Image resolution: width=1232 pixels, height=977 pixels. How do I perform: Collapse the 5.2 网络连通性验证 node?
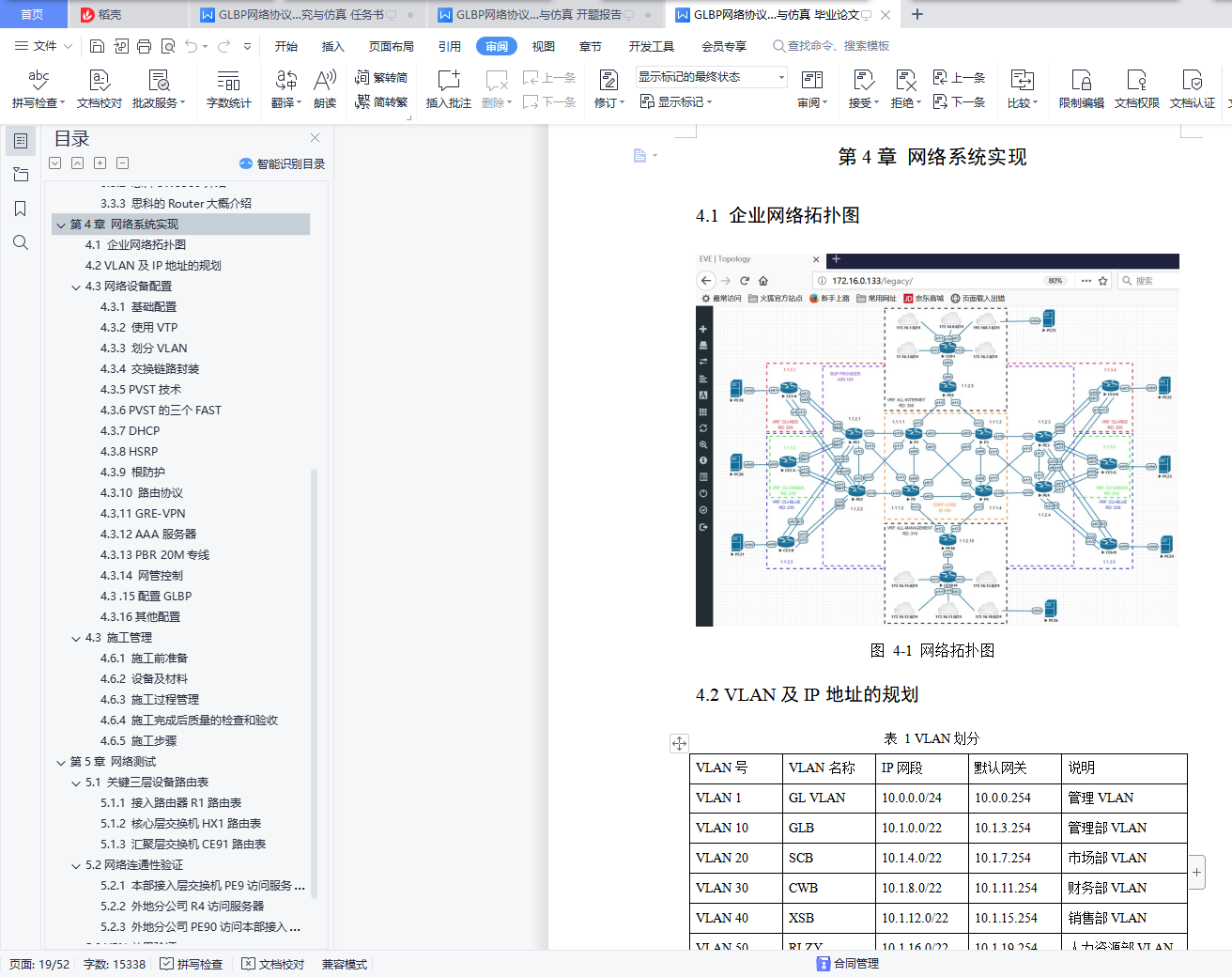click(x=76, y=865)
